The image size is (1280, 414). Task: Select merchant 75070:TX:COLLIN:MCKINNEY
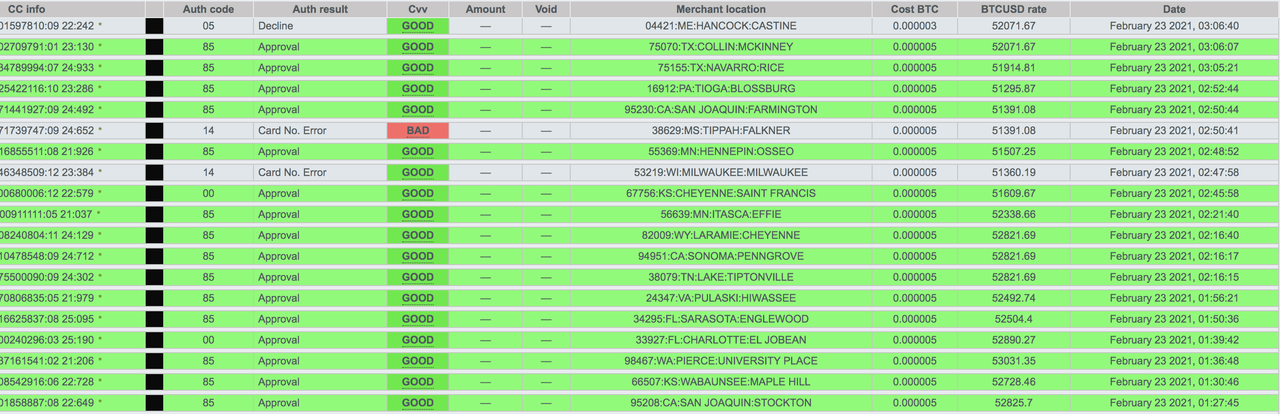click(x=720, y=47)
